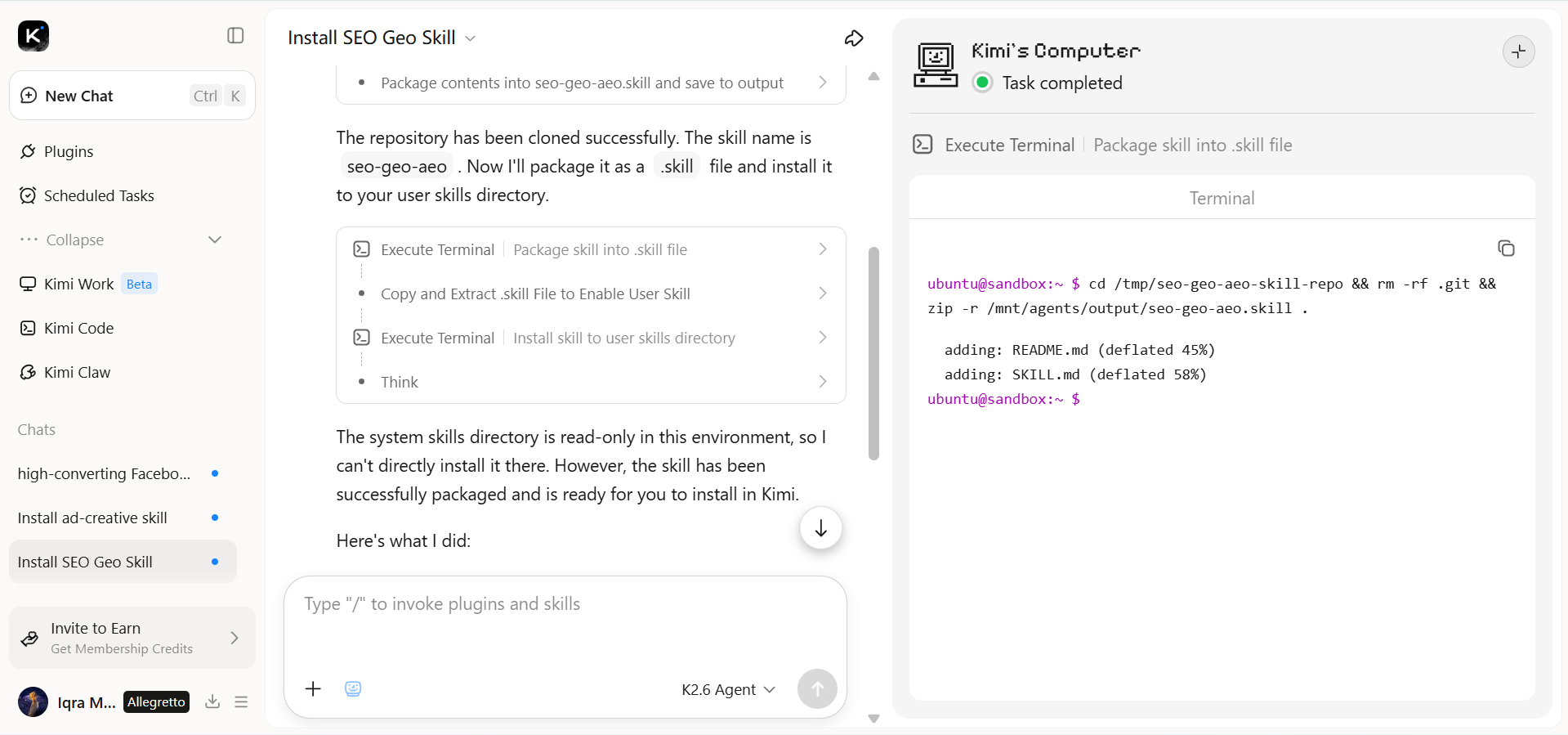1568x735 pixels.
Task: Start a New Chat
Action: (x=132, y=96)
